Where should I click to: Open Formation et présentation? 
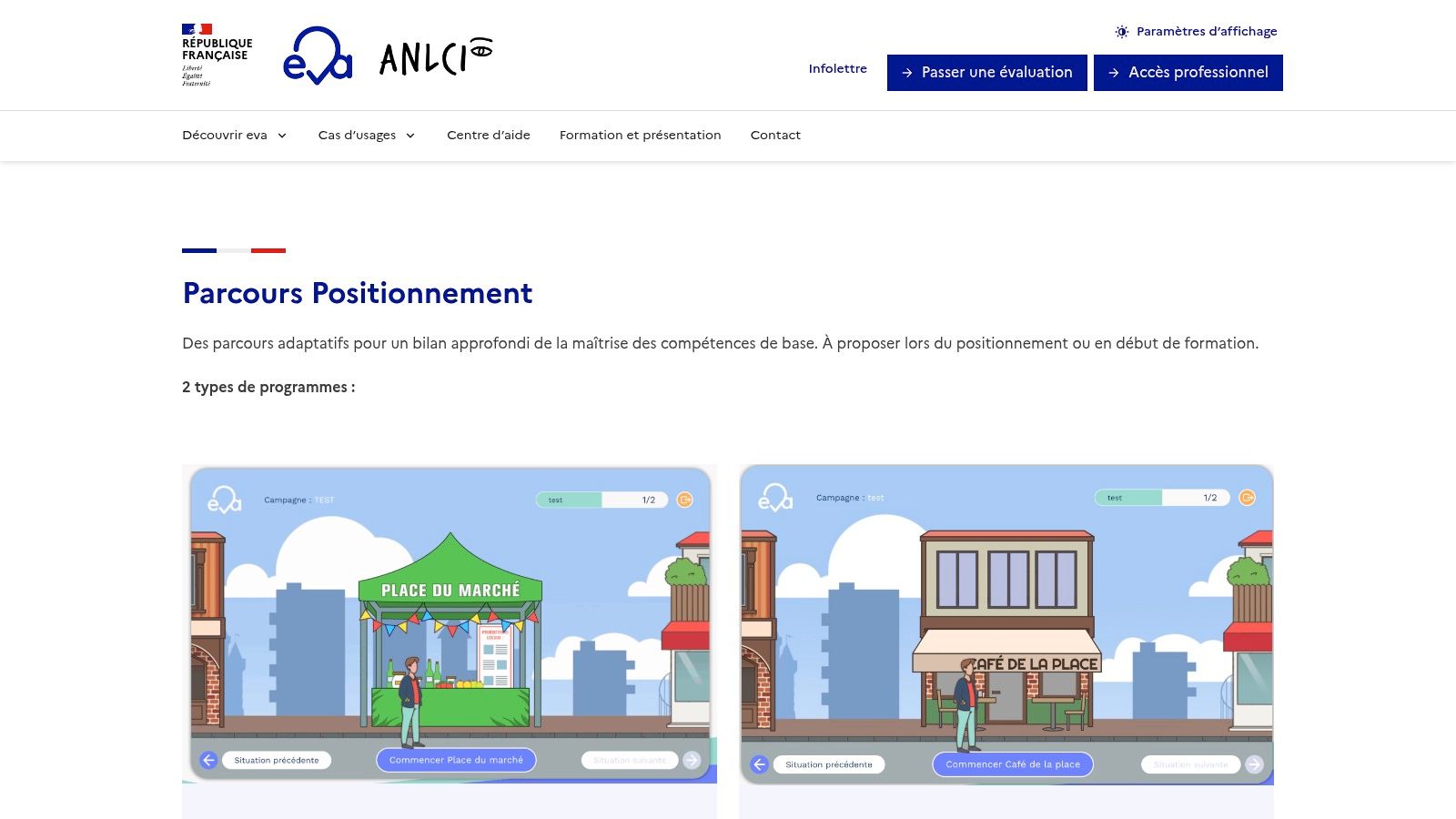[x=640, y=135]
